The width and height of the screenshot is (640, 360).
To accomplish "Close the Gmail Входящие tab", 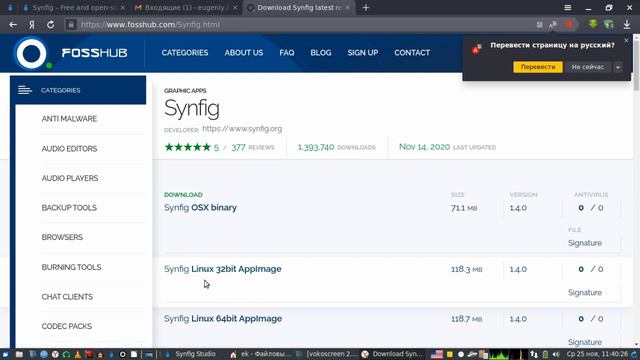I will click(x=235, y=8).
